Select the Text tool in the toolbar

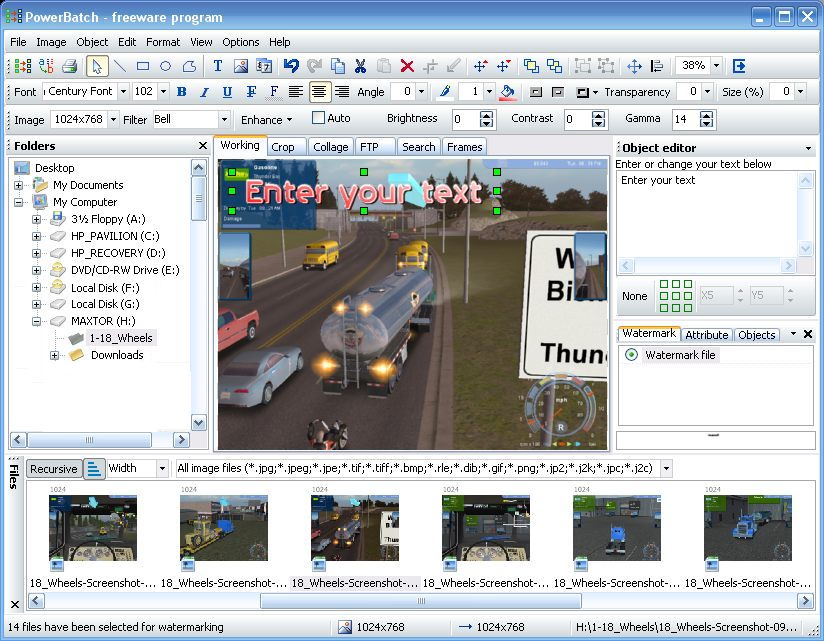[x=217, y=66]
